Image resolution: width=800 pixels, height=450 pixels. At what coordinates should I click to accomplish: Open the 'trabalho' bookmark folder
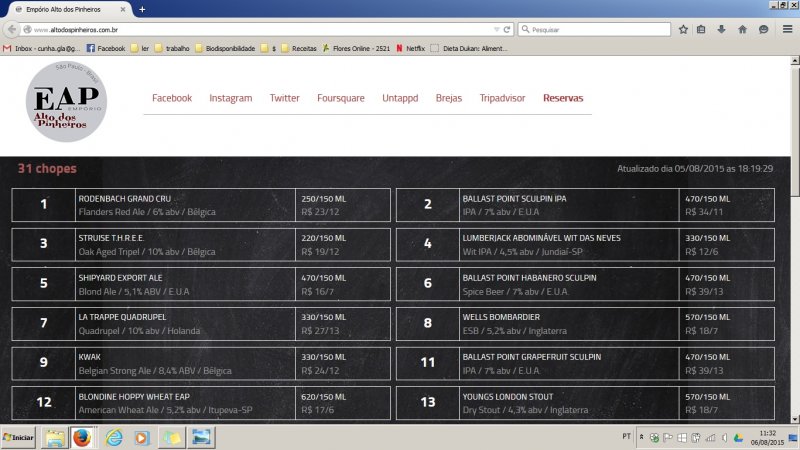coord(172,48)
